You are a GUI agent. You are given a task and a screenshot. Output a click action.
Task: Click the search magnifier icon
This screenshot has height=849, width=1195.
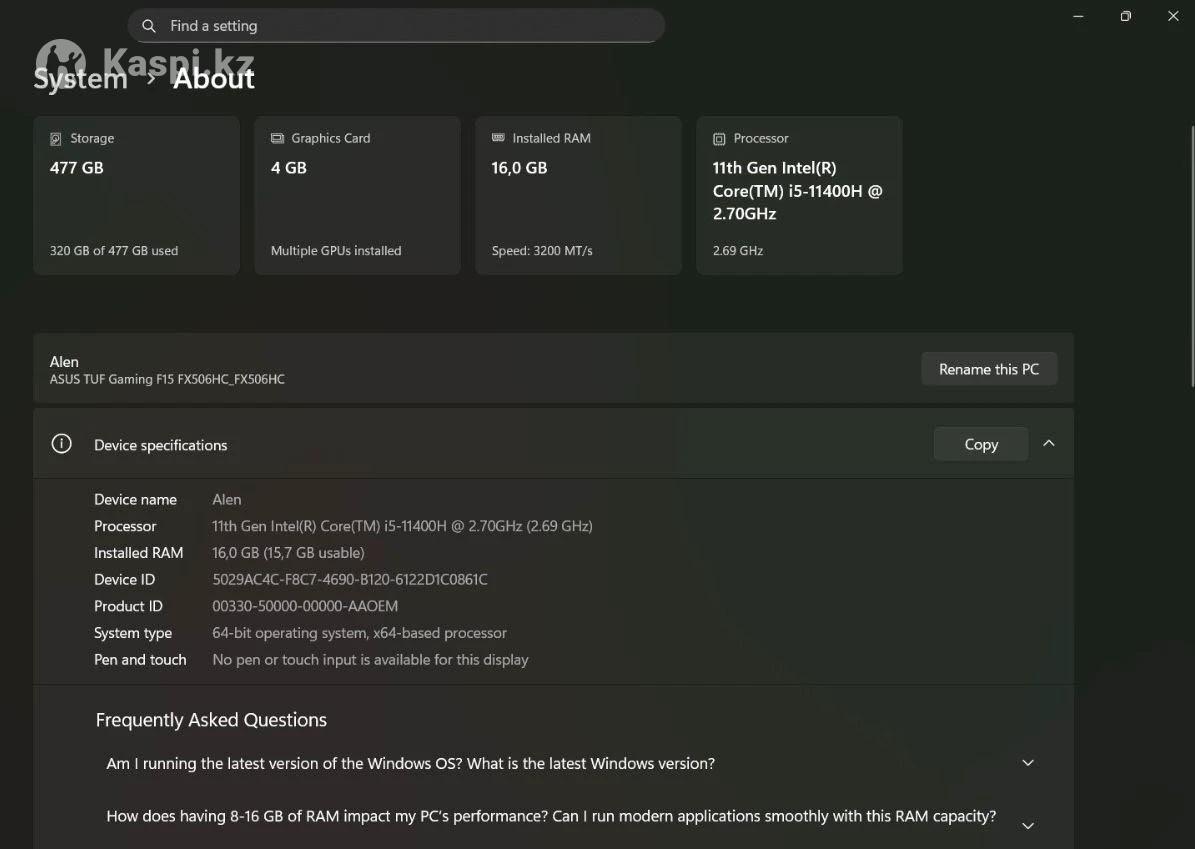click(x=149, y=26)
